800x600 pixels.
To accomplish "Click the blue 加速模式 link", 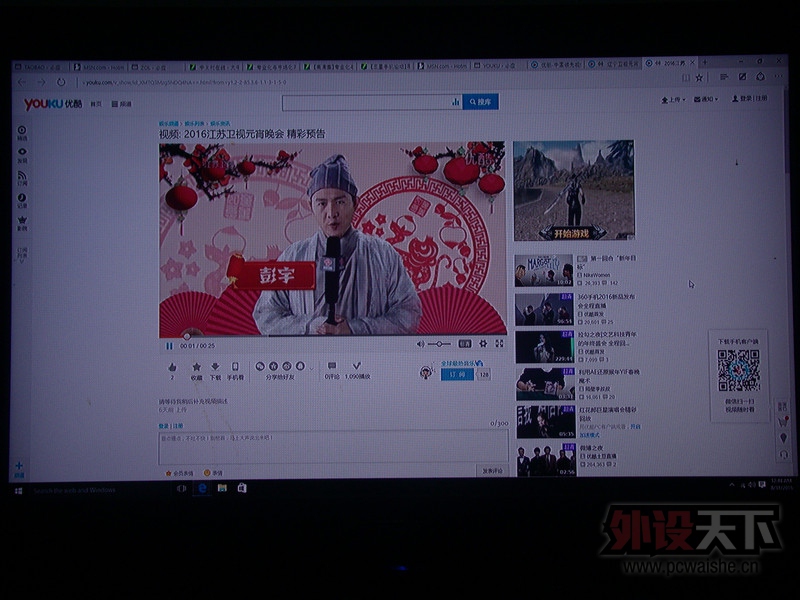I will [589, 435].
